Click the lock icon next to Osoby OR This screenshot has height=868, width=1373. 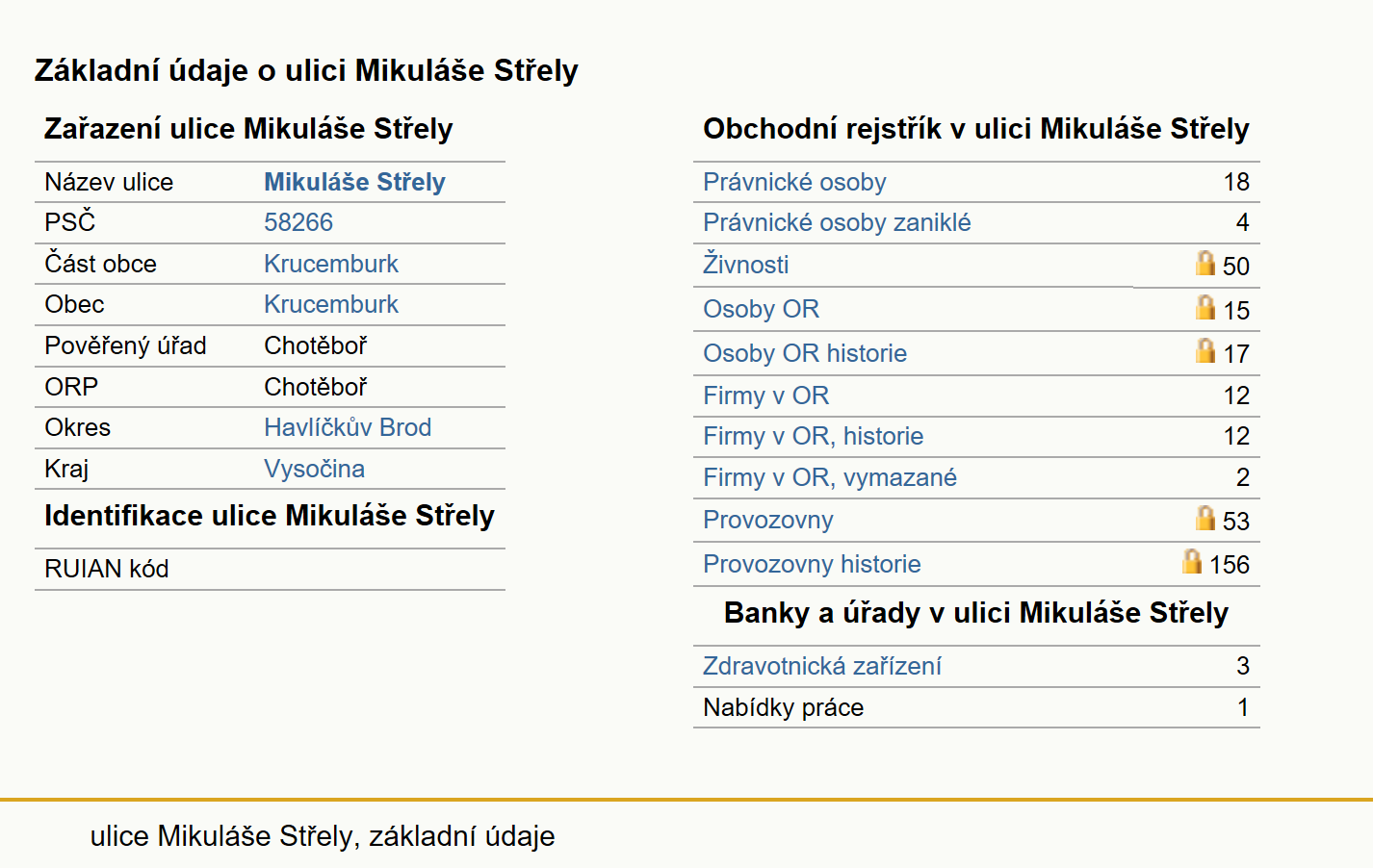coord(1205,307)
